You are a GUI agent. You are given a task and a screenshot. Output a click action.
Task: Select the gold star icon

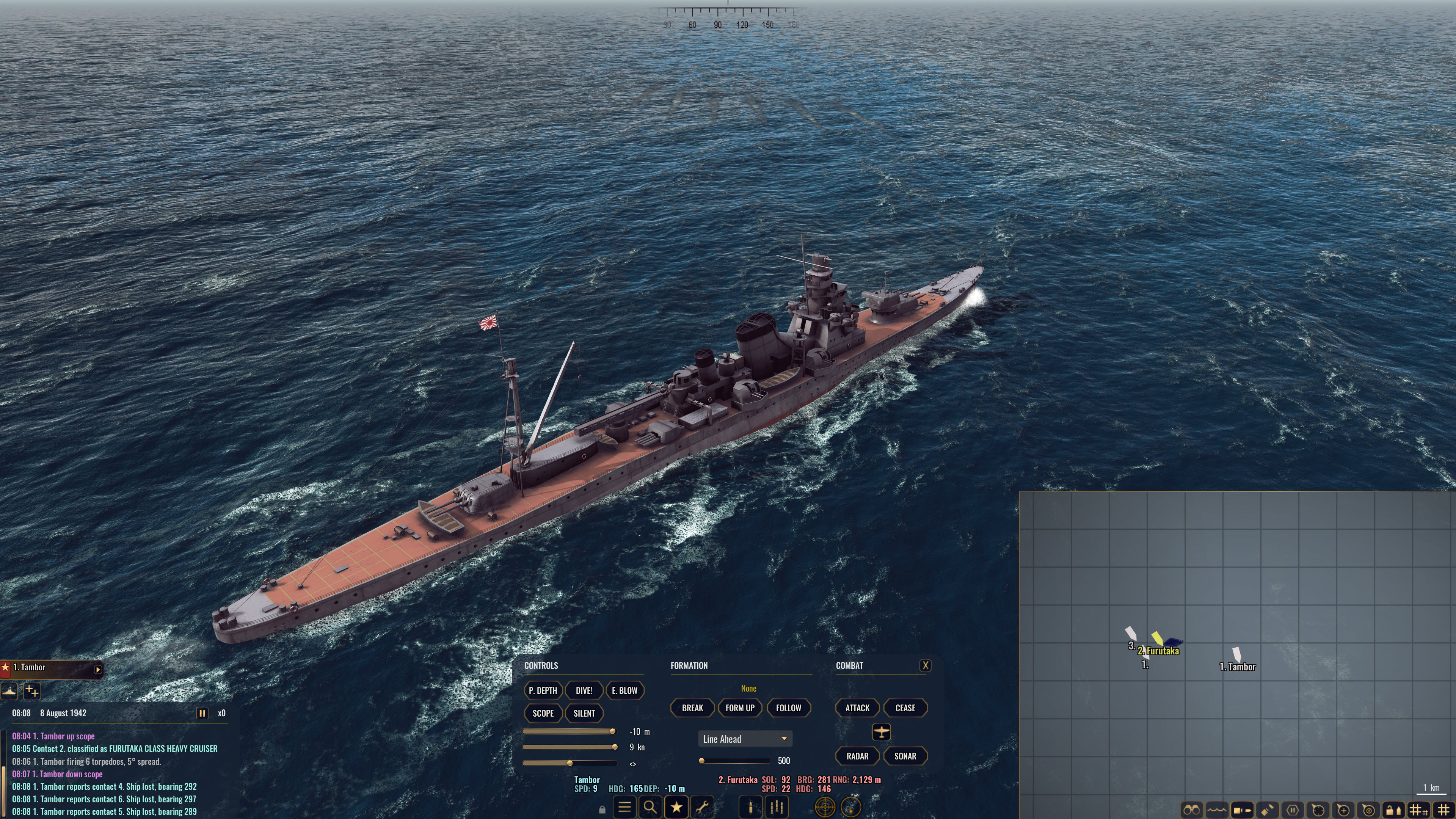[676, 807]
